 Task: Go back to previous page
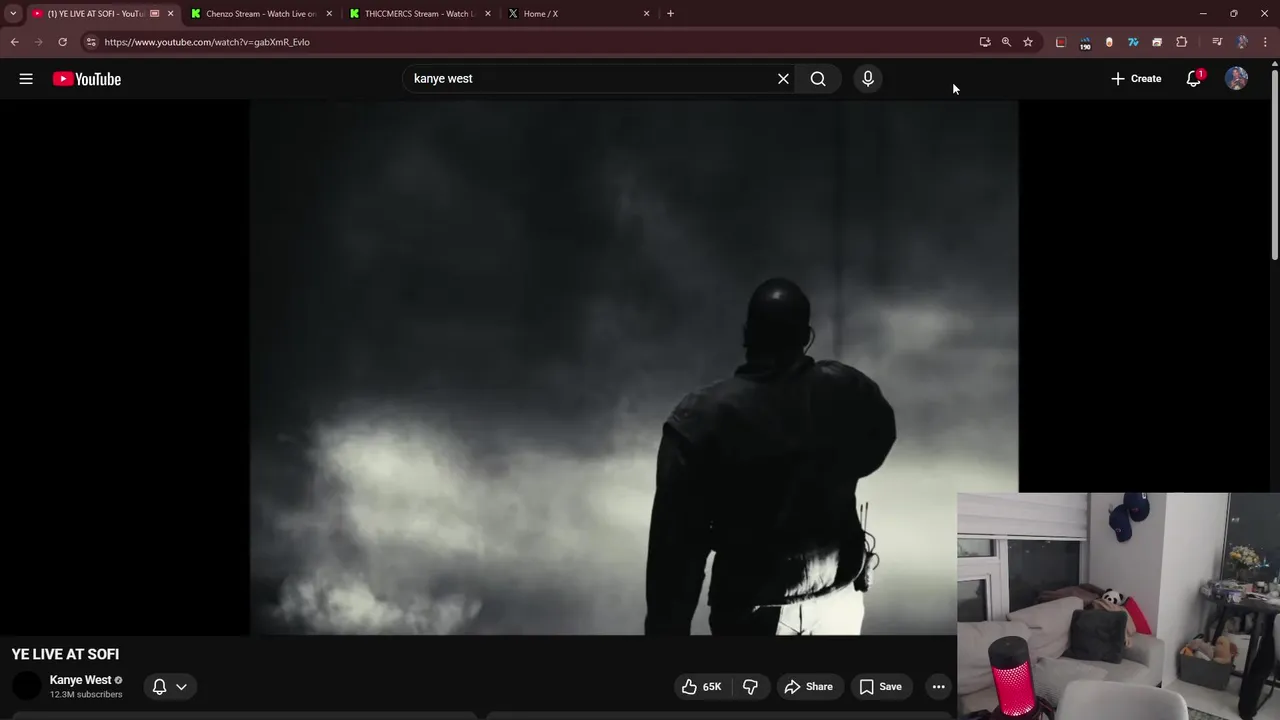(x=14, y=42)
